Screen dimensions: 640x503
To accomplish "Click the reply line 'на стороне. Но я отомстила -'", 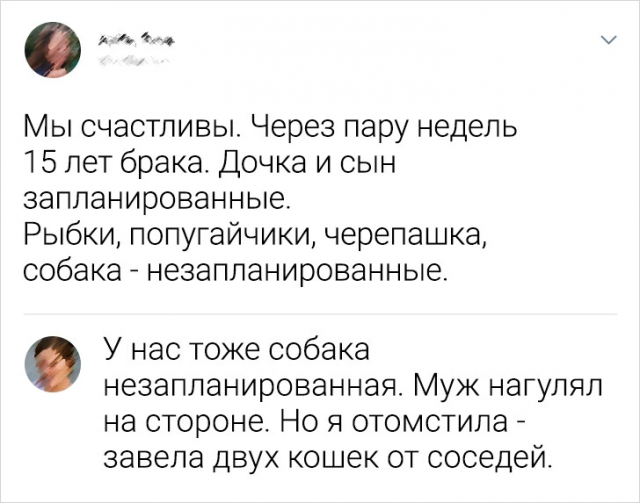I will (314, 421).
